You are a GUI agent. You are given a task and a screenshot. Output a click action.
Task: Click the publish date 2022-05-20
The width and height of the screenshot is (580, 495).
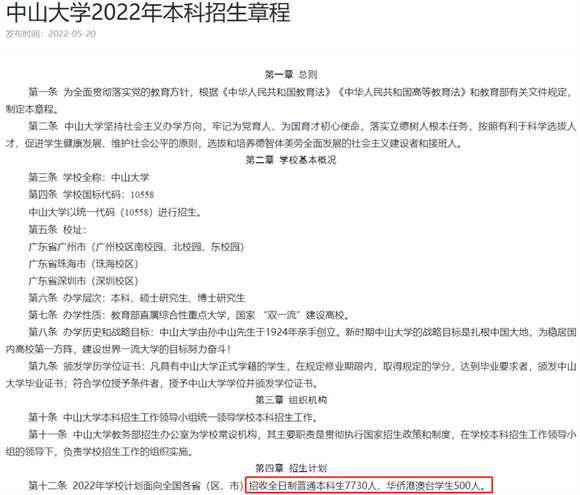point(72,34)
